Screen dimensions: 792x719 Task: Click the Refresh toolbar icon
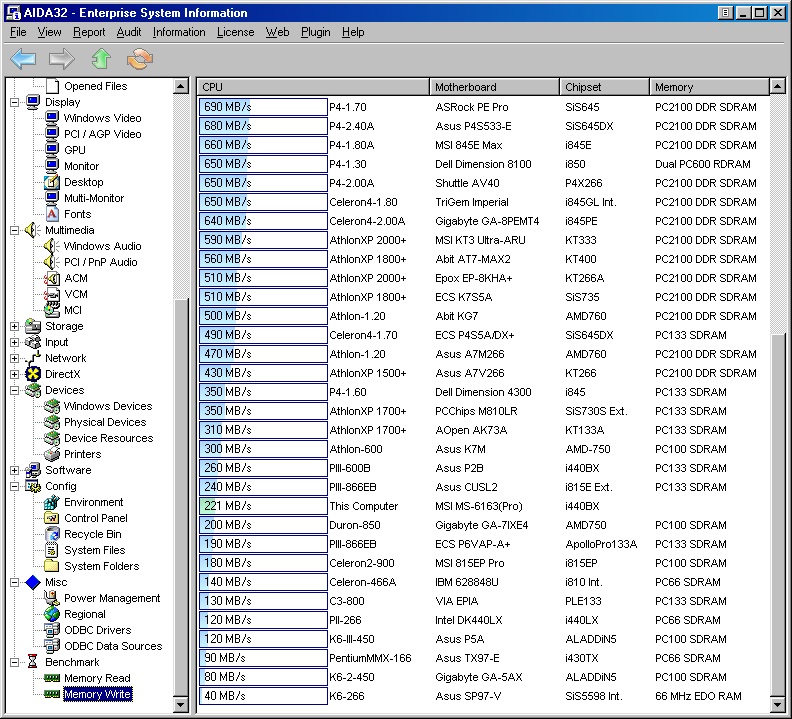coord(140,59)
